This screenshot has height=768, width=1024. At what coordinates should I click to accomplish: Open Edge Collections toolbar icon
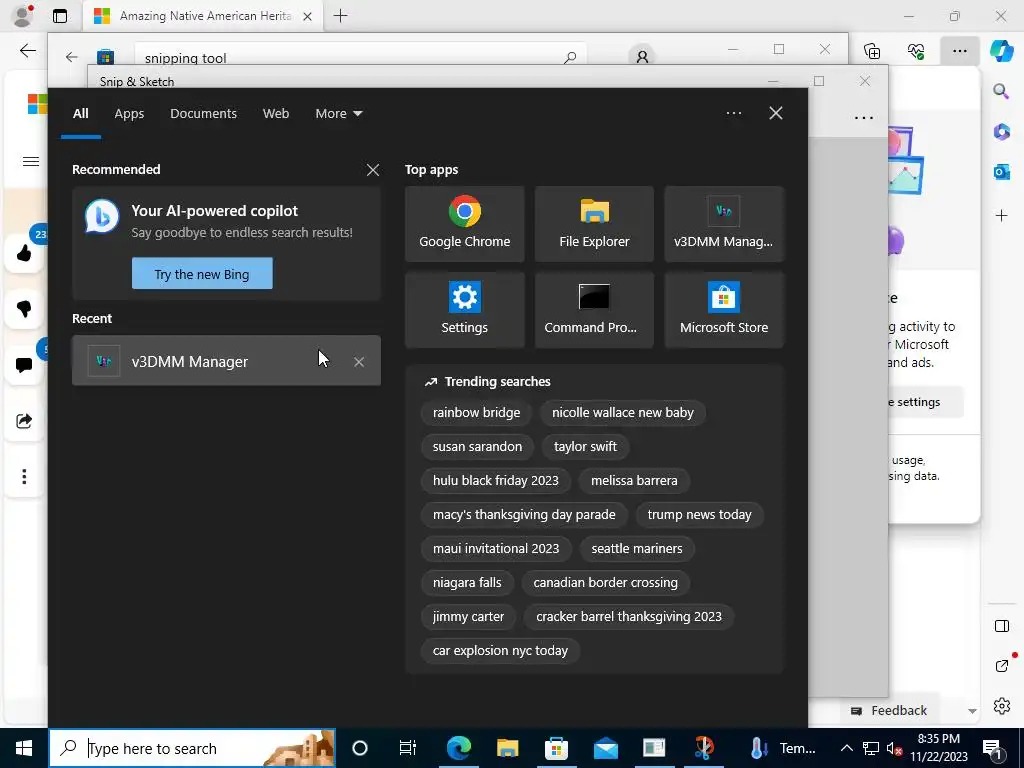(x=872, y=51)
